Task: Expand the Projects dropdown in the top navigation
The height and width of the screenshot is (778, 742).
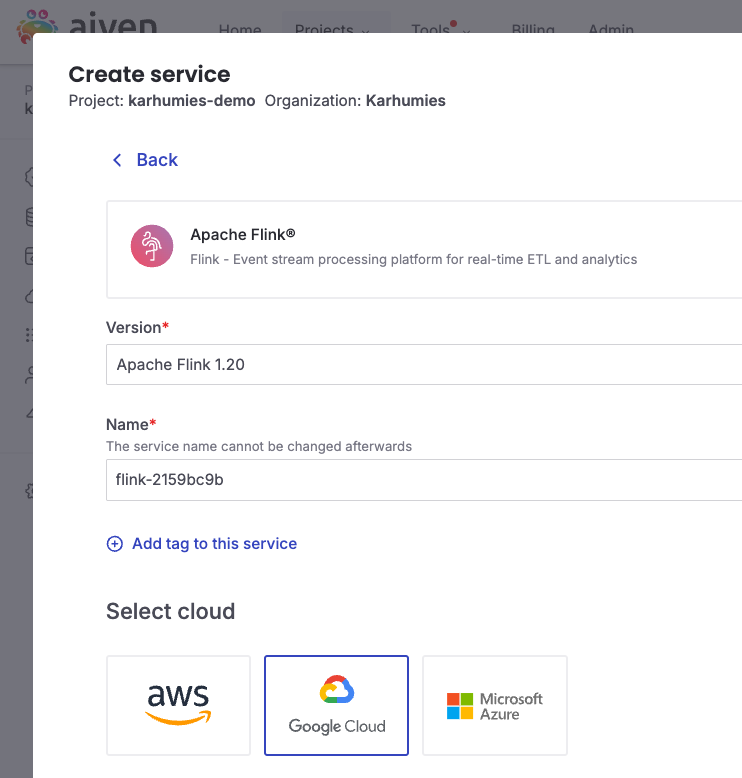Action: pyautogui.click(x=332, y=28)
